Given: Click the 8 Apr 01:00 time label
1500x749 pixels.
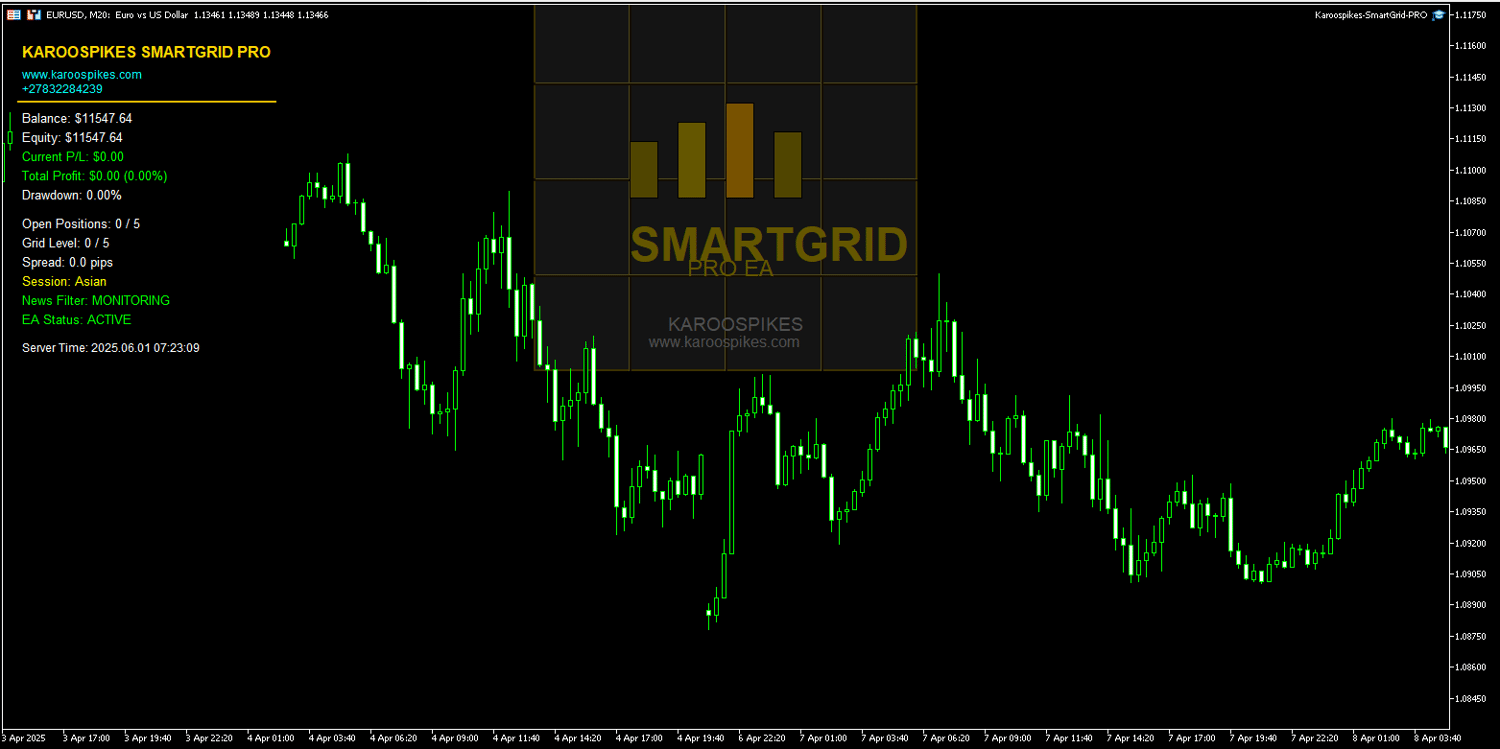Looking at the screenshot, I should [1377, 738].
